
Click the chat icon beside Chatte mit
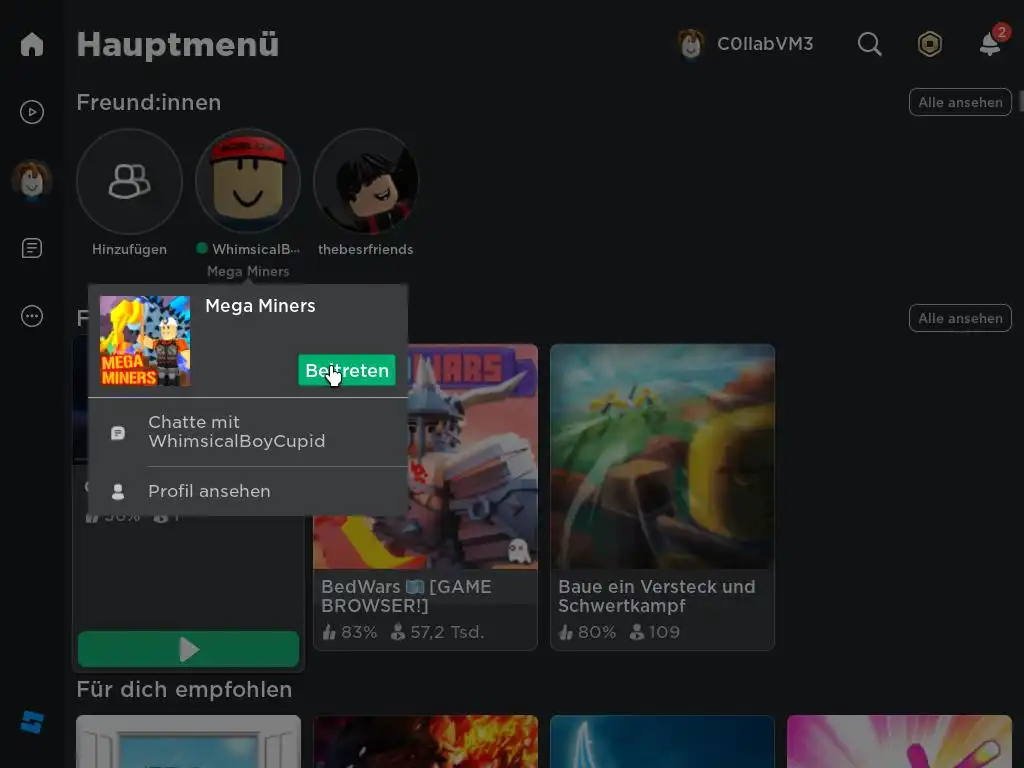click(118, 432)
